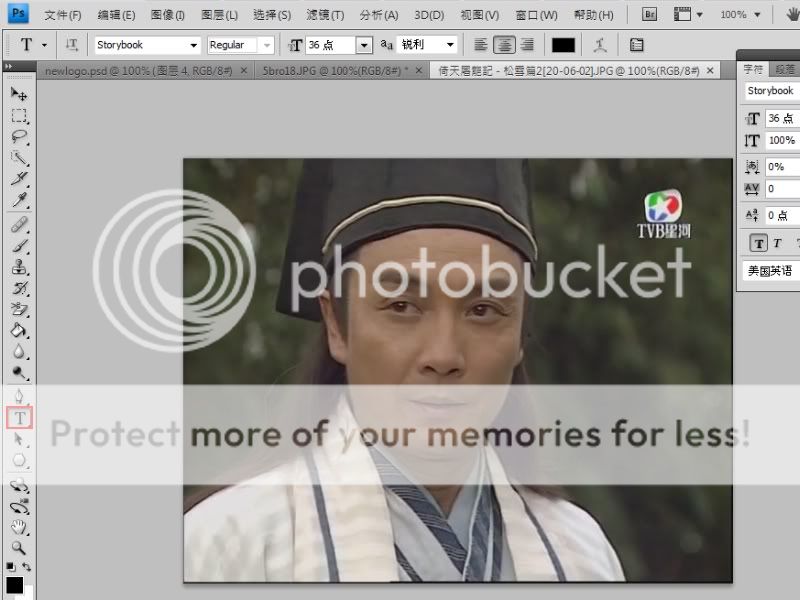Image resolution: width=800 pixels, height=600 pixels.
Task: Select the Brush tool
Action: (19, 246)
